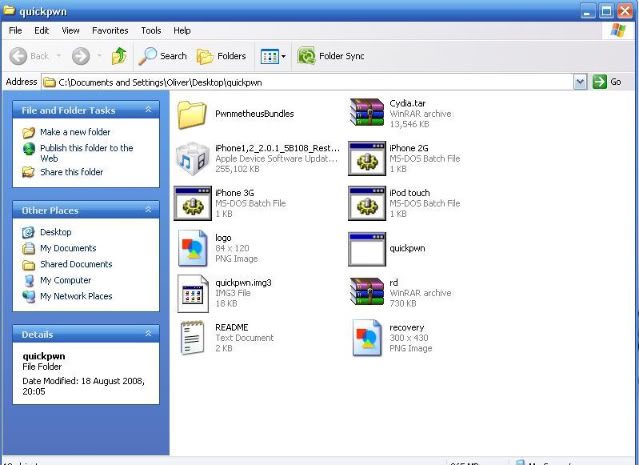Select the Cydia.tar WinRAR archive icon
This screenshot has width=639, height=465.
(367, 112)
